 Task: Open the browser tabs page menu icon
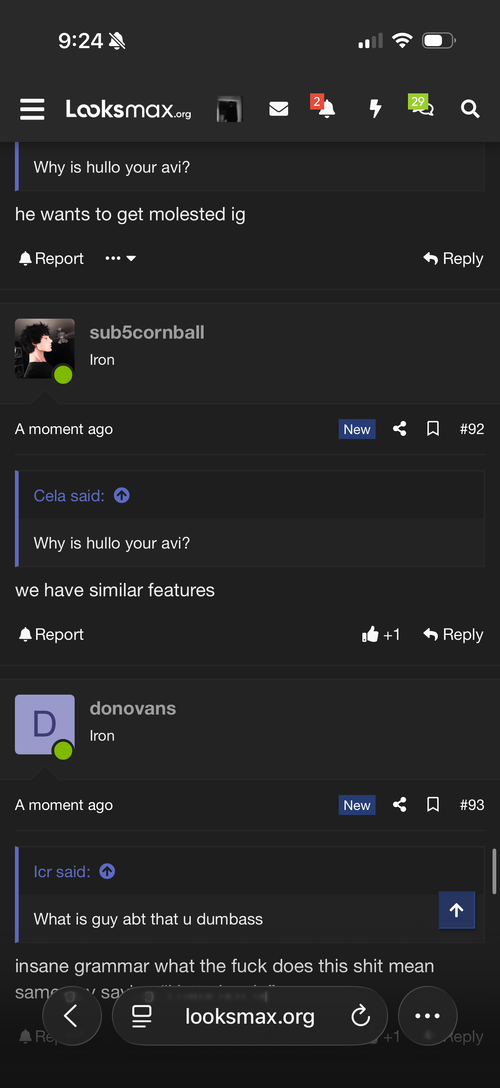tap(141, 1017)
